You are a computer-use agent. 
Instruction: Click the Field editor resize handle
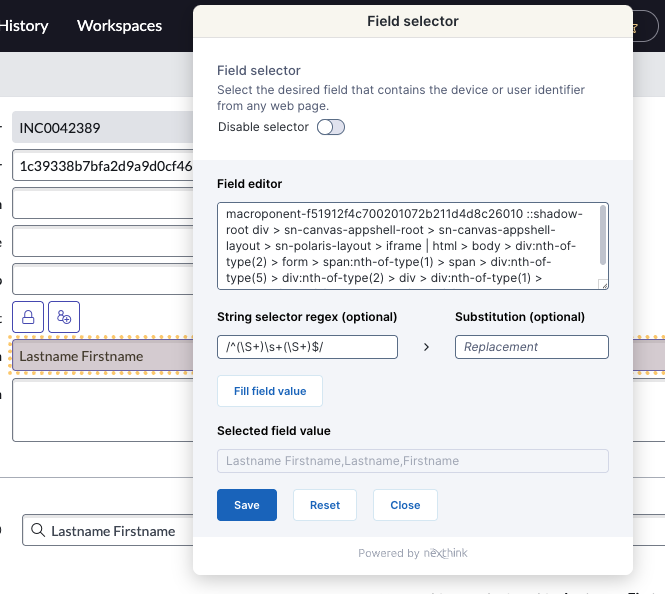(x=603, y=285)
